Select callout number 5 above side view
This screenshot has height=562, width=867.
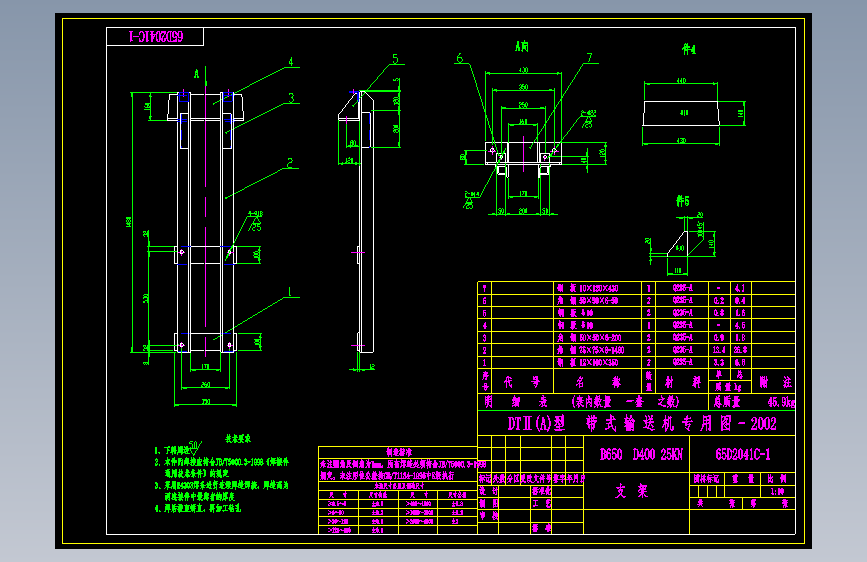(x=395, y=59)
